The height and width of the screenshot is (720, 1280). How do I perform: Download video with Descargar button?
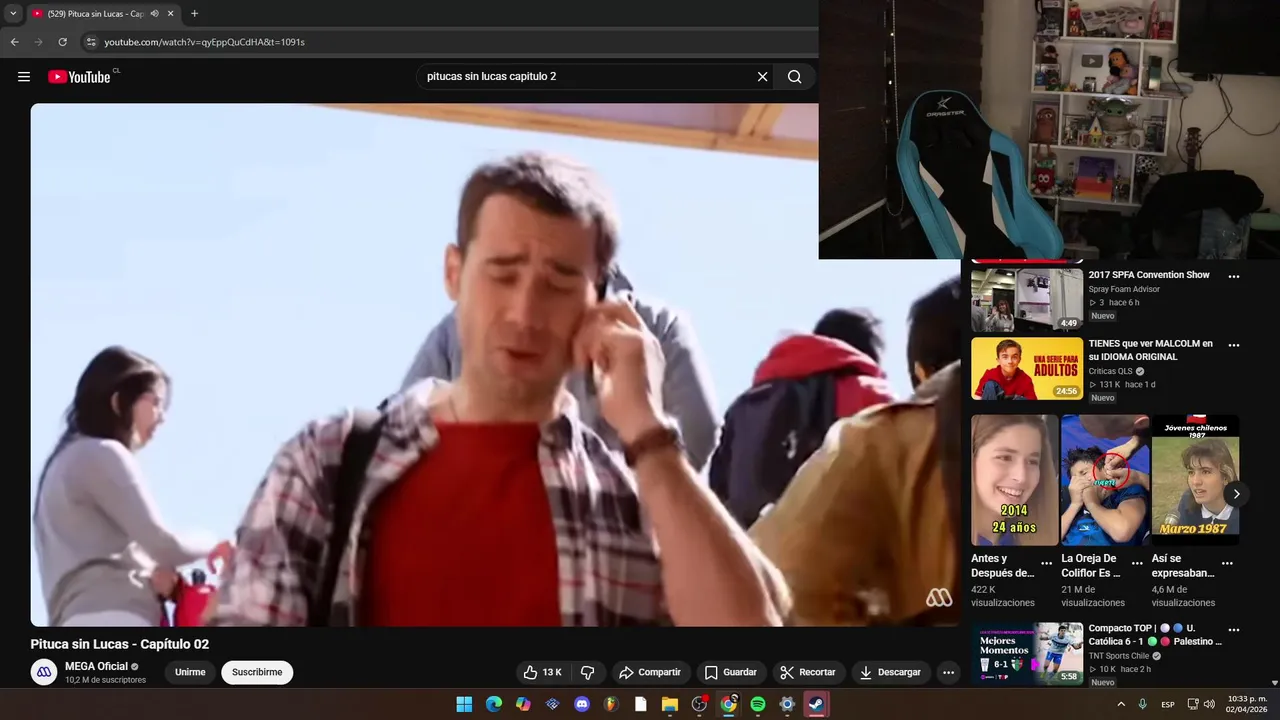pyautogui.click(x=889, y=672)
